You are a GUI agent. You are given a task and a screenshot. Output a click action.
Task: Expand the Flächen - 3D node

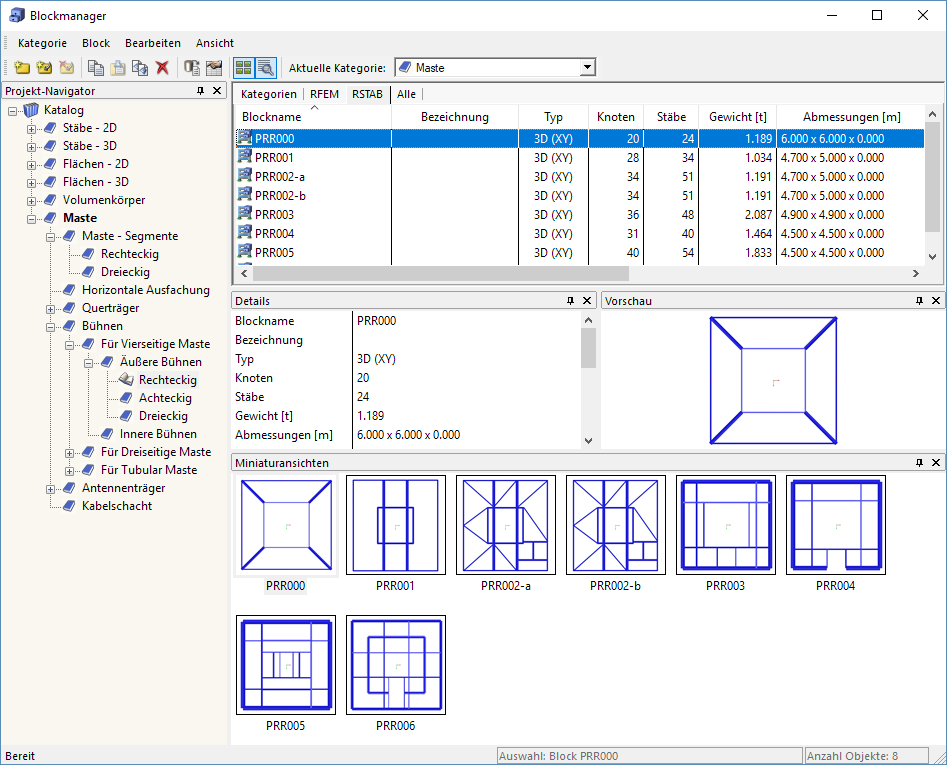tap(31, 183)
